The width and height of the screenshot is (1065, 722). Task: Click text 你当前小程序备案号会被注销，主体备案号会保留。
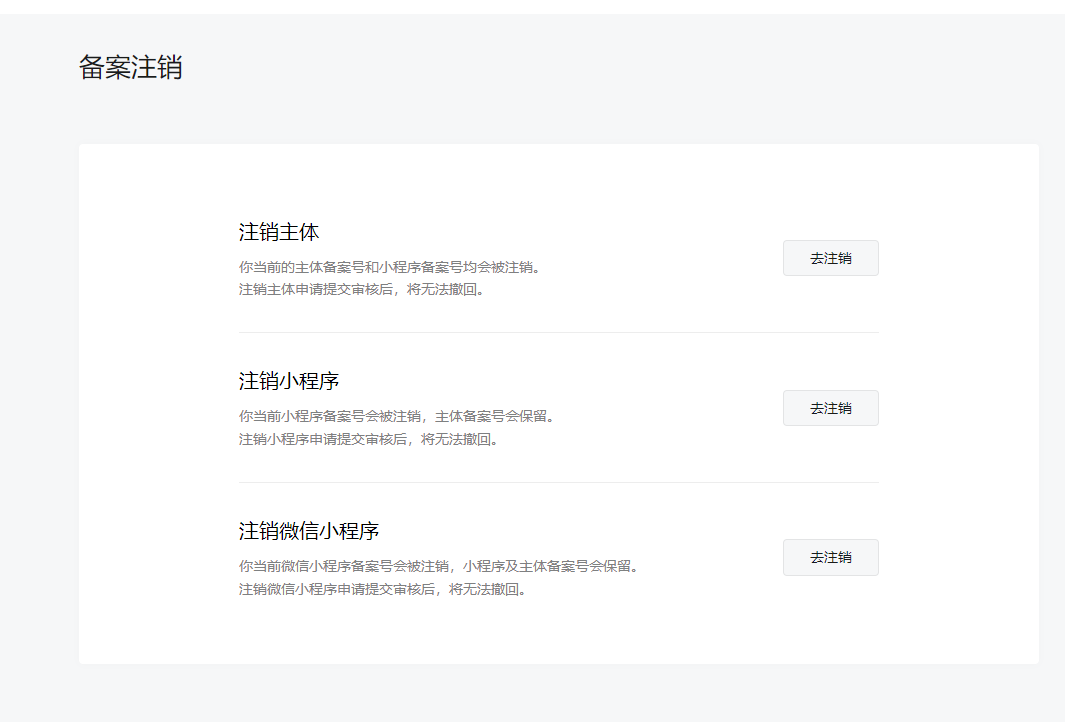tap(399, 416)
